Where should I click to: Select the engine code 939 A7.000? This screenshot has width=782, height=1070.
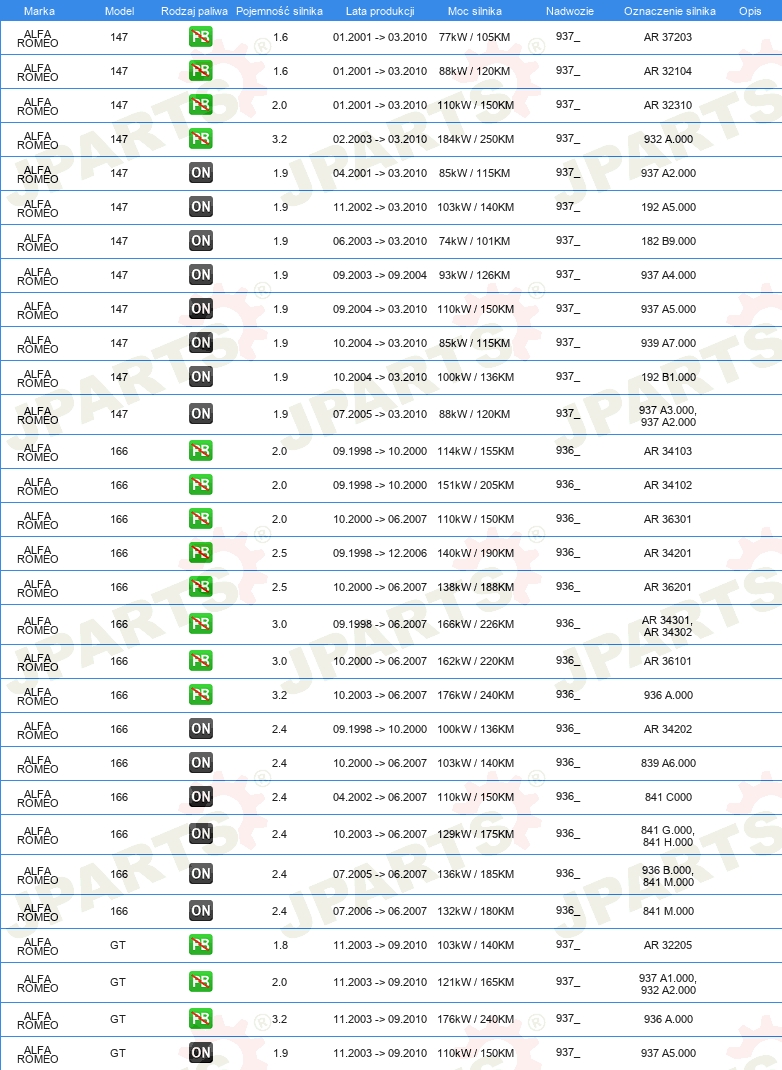pos(668,343)
